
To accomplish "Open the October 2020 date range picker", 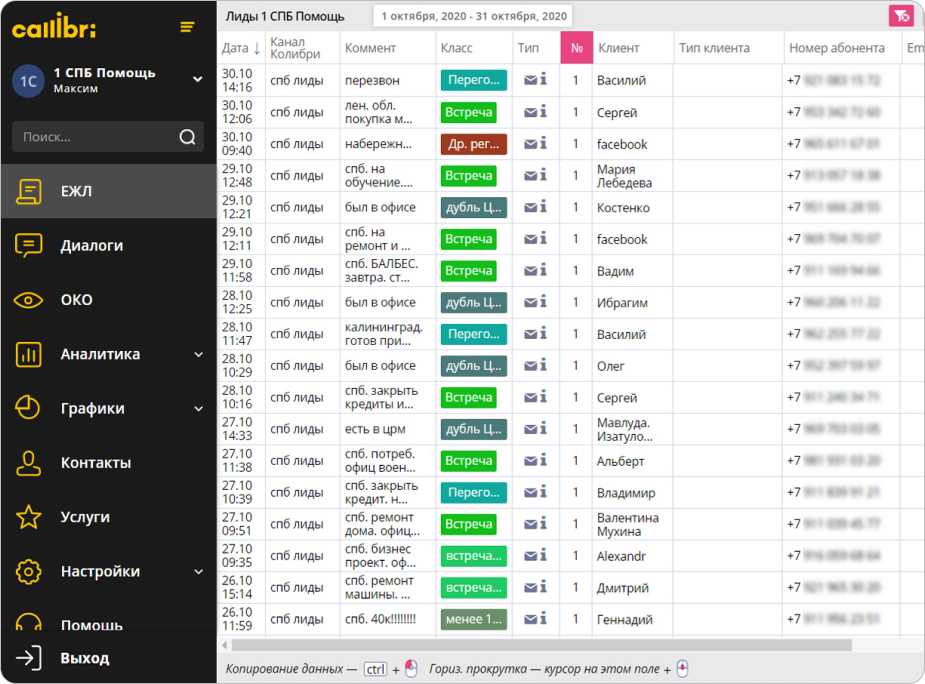I will 474,16.
